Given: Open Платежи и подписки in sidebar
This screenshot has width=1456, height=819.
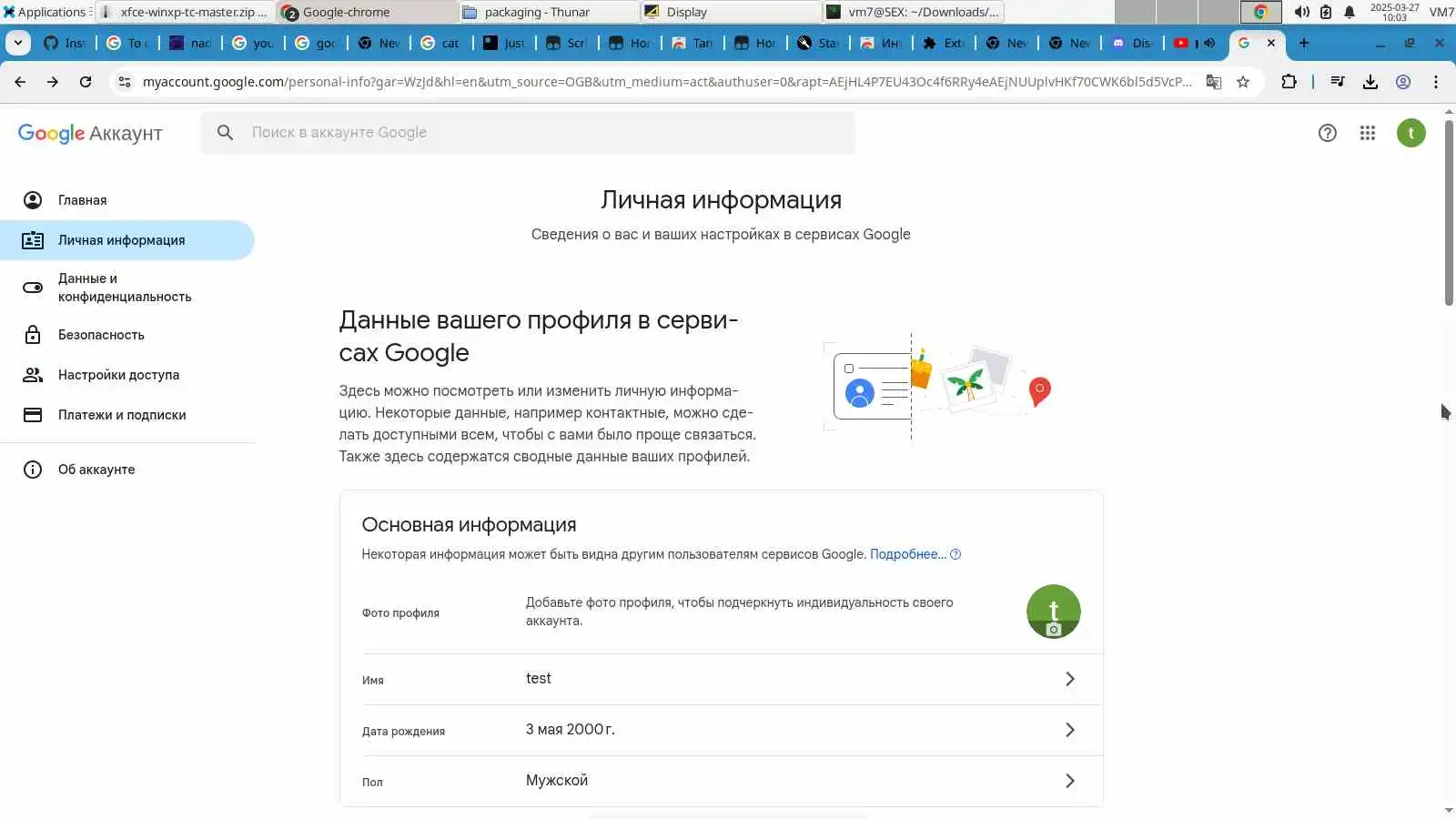Looking at the screenshot, I should click(x=127, y=415).
